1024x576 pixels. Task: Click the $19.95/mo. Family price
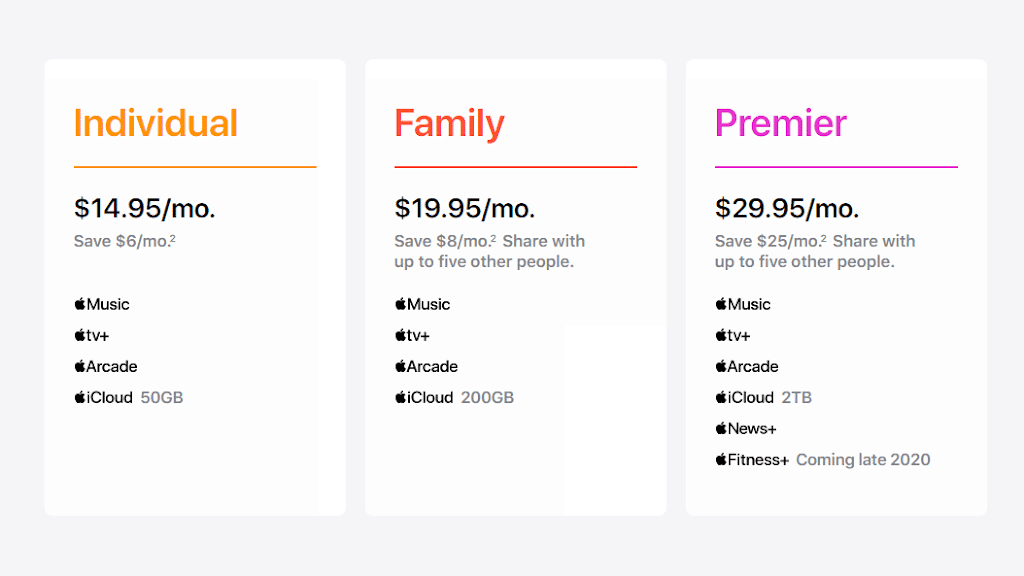(465, 208)
